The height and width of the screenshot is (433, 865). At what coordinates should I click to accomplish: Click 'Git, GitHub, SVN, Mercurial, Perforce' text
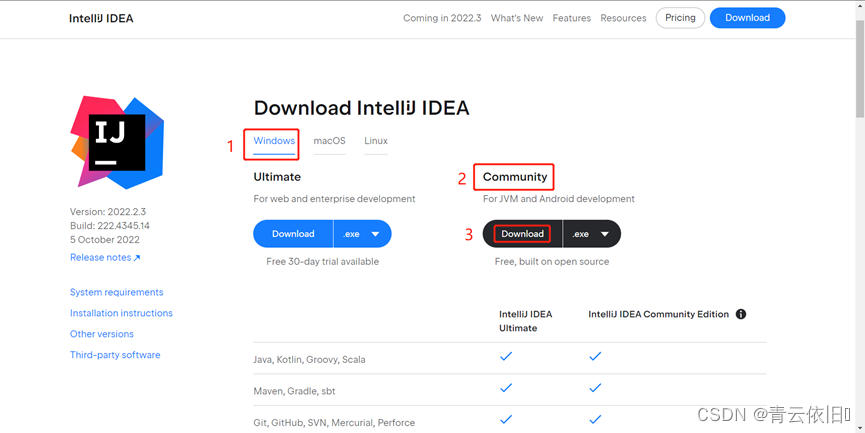334,423
